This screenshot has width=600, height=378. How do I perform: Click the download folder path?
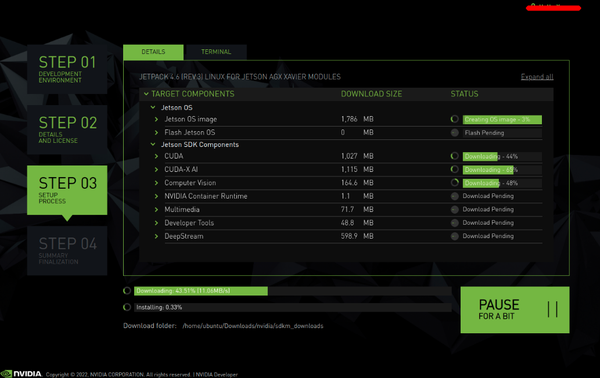click(x=253, y=326)
